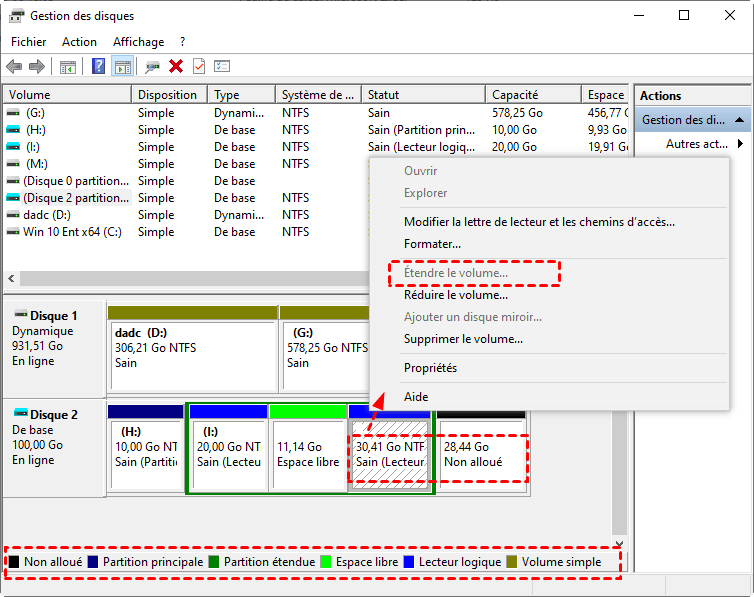Click the horizontal scrollbar left arrow

pyautogui.click(x=12, y=278)
